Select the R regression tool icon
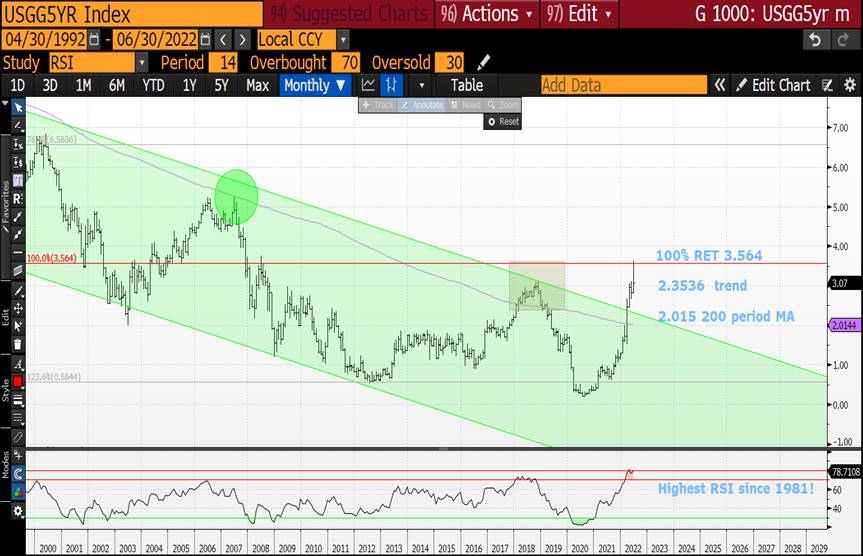 tap(18, 198)
